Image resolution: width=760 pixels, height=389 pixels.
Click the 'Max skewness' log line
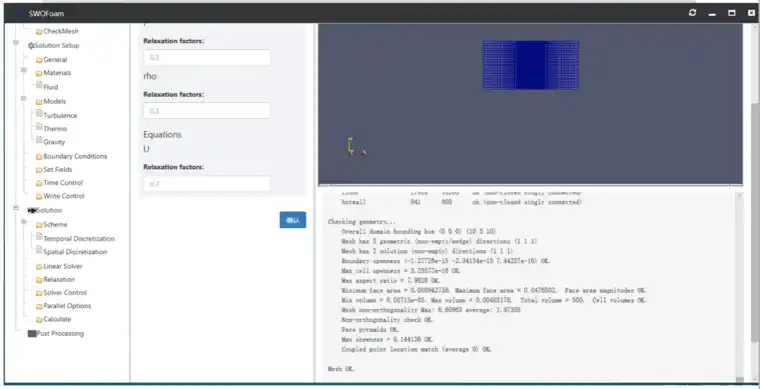[x=387, y=339]
